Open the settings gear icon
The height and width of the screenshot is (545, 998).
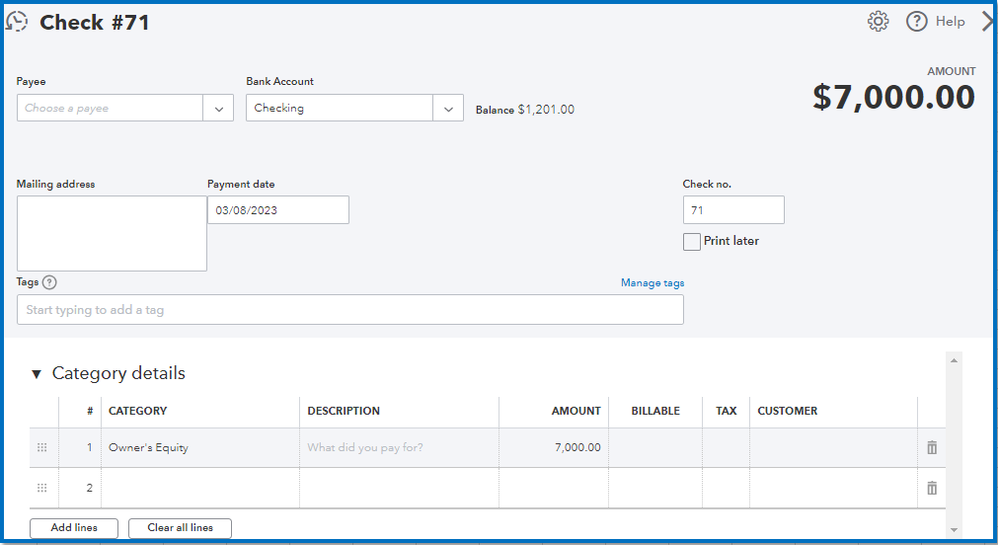(x=878, y=22)
